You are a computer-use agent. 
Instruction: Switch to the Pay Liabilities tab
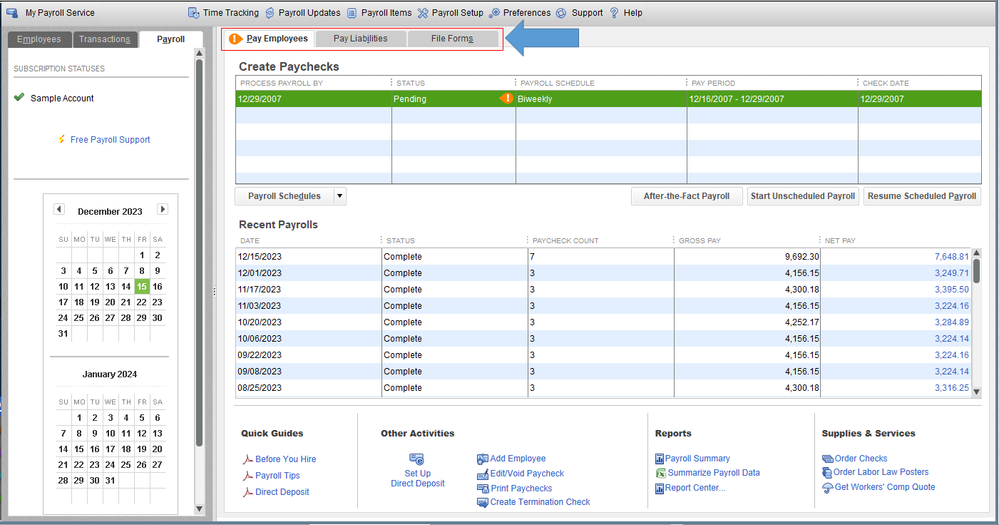(x=360, y=39)
